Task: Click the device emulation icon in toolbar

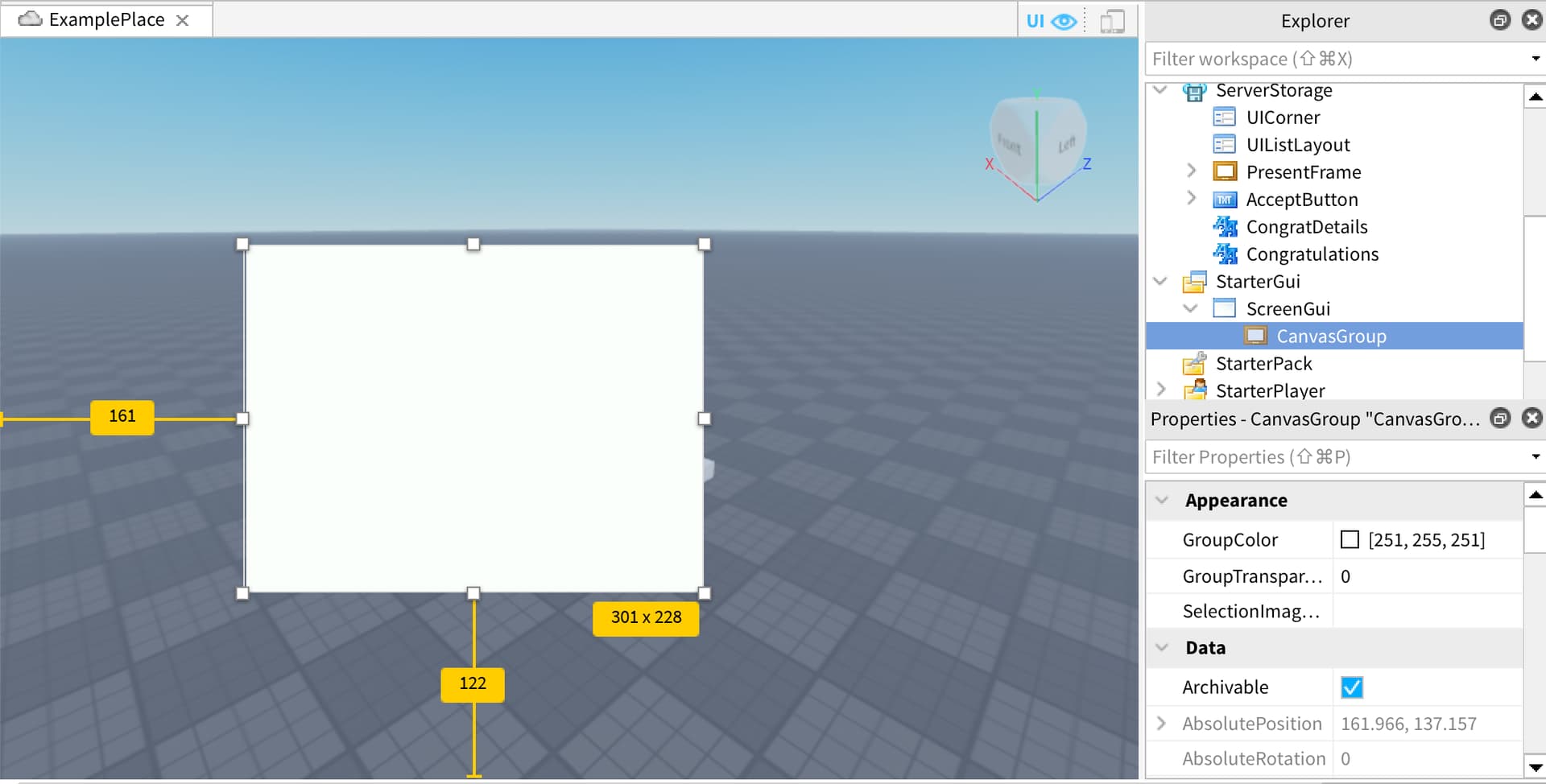Action: tap(1112, 21)
